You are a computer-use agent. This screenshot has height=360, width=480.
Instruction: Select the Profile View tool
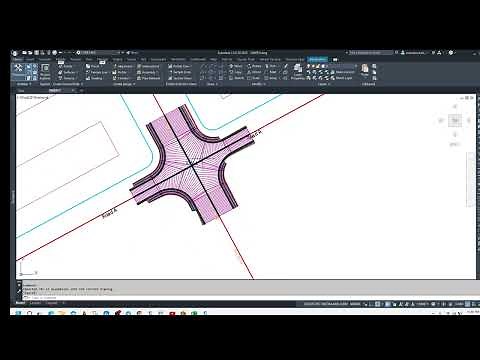(x=179, y=66)
